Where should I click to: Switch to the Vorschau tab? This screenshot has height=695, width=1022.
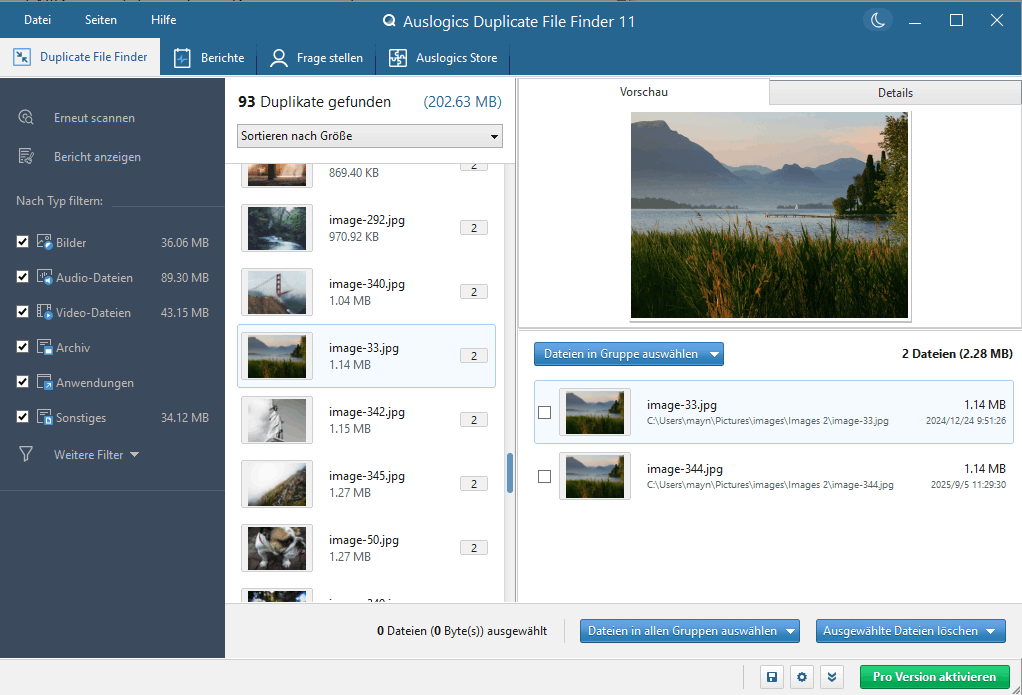pos(644,92)
